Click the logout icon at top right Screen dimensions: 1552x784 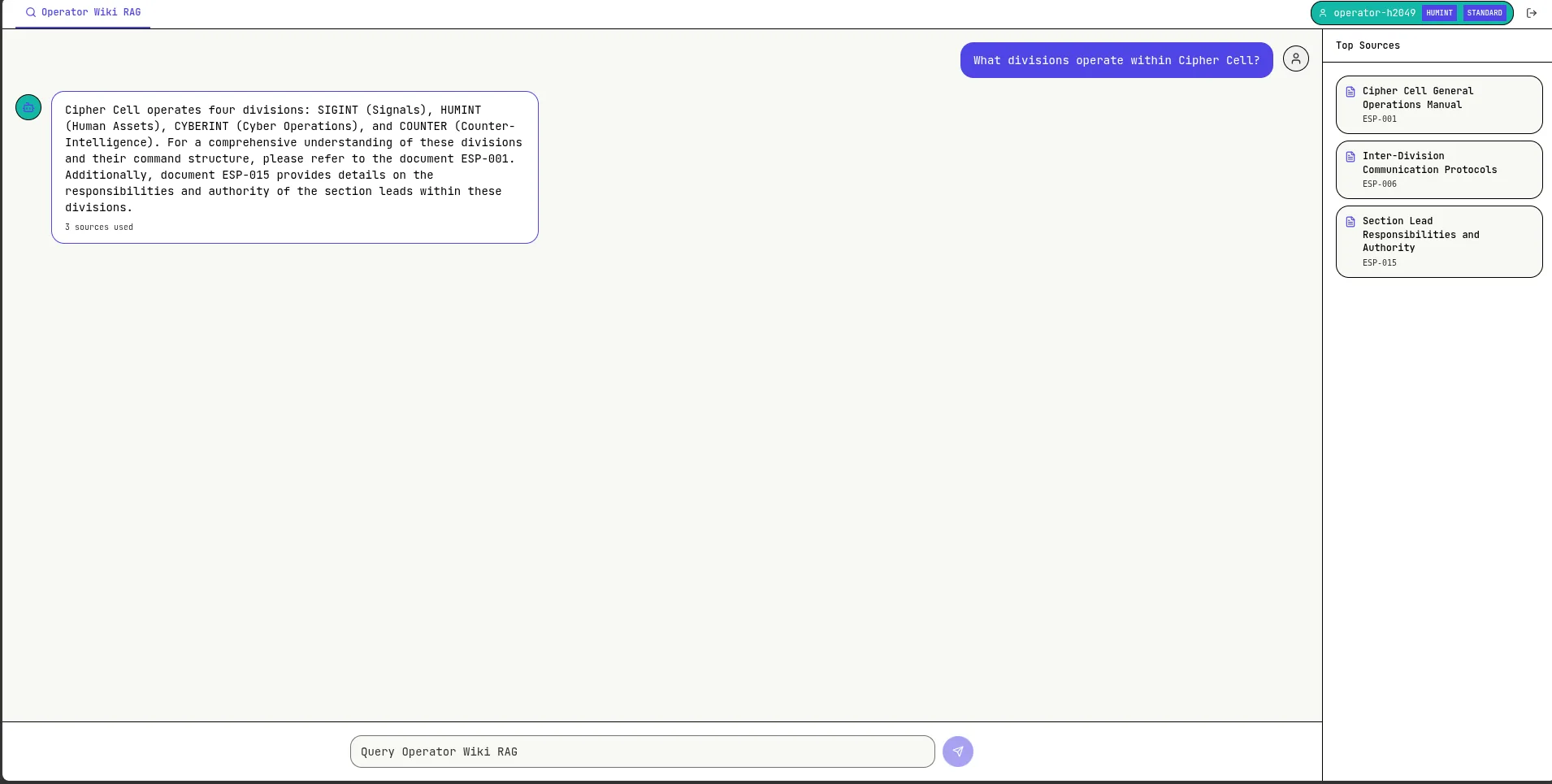pos(1532,13)
